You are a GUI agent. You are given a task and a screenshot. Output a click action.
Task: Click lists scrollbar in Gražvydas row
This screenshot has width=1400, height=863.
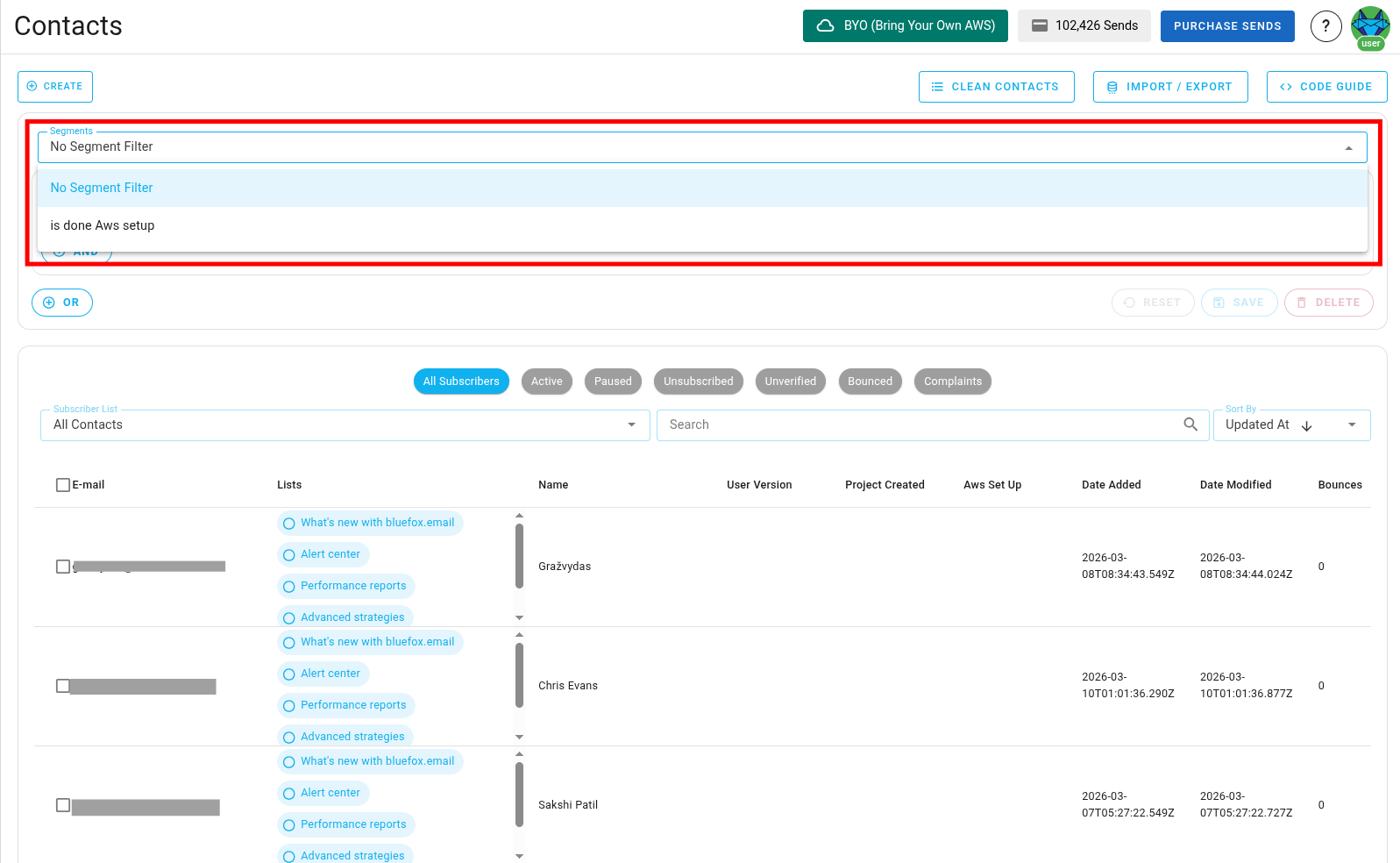[520, 556]
